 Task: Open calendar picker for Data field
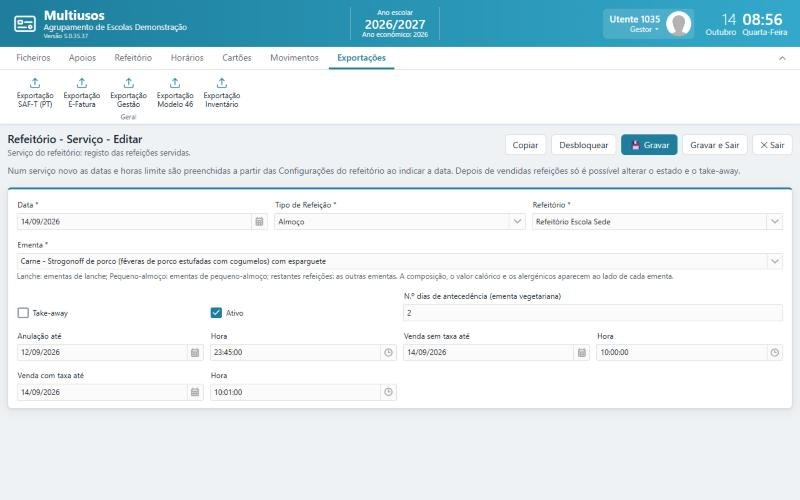259,221
